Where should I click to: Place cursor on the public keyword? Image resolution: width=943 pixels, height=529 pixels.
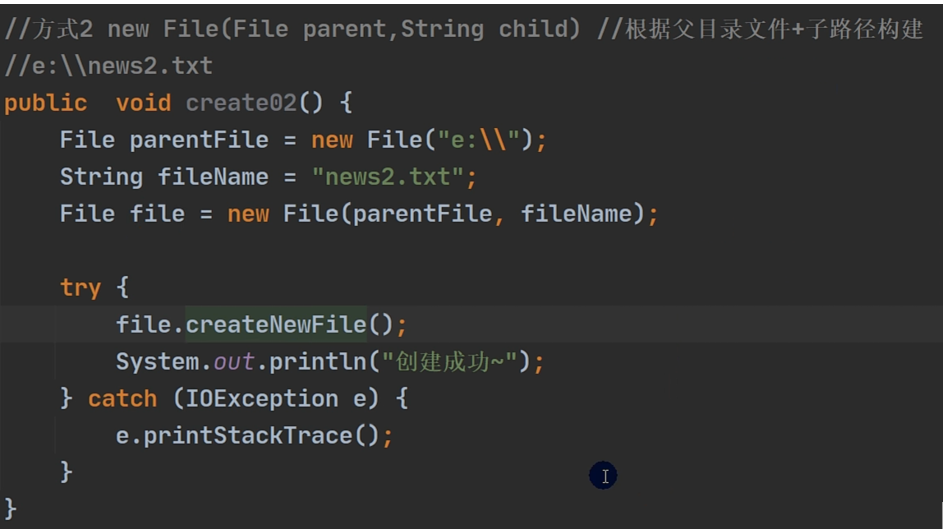46,103
